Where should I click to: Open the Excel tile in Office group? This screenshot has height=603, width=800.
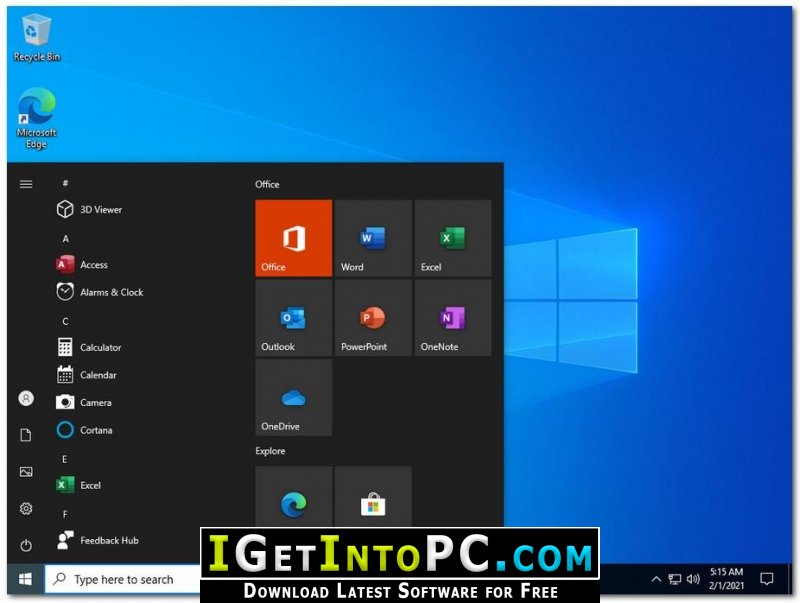[x=453, y=238]
